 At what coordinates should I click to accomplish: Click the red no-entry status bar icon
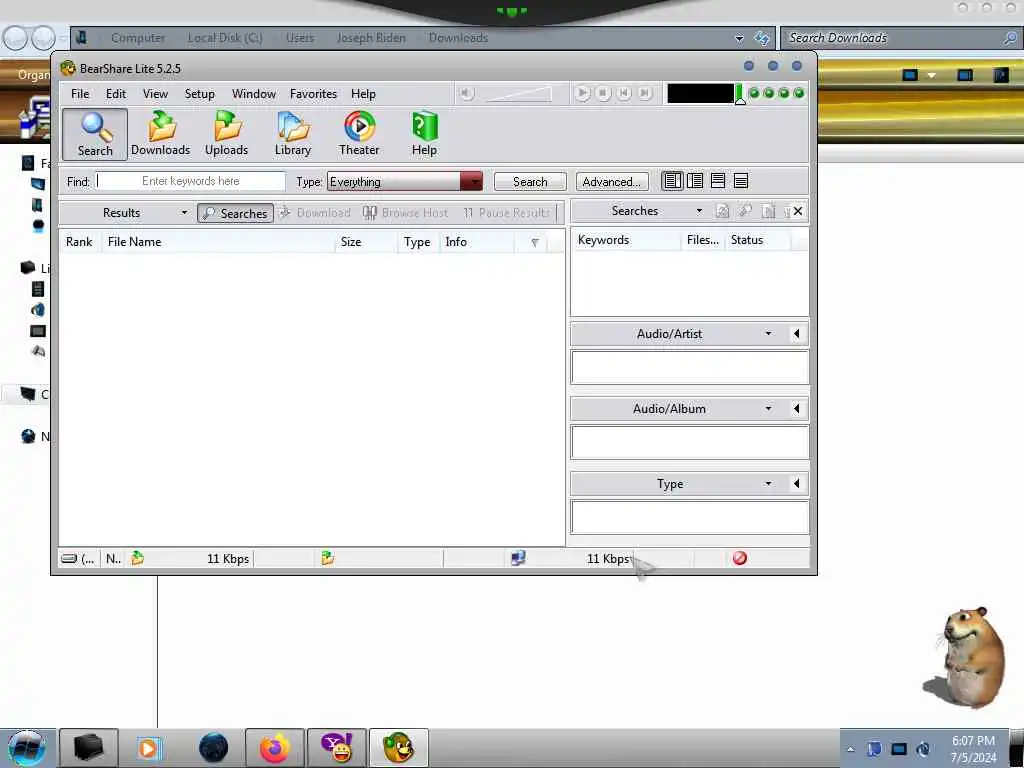point(740,558)
